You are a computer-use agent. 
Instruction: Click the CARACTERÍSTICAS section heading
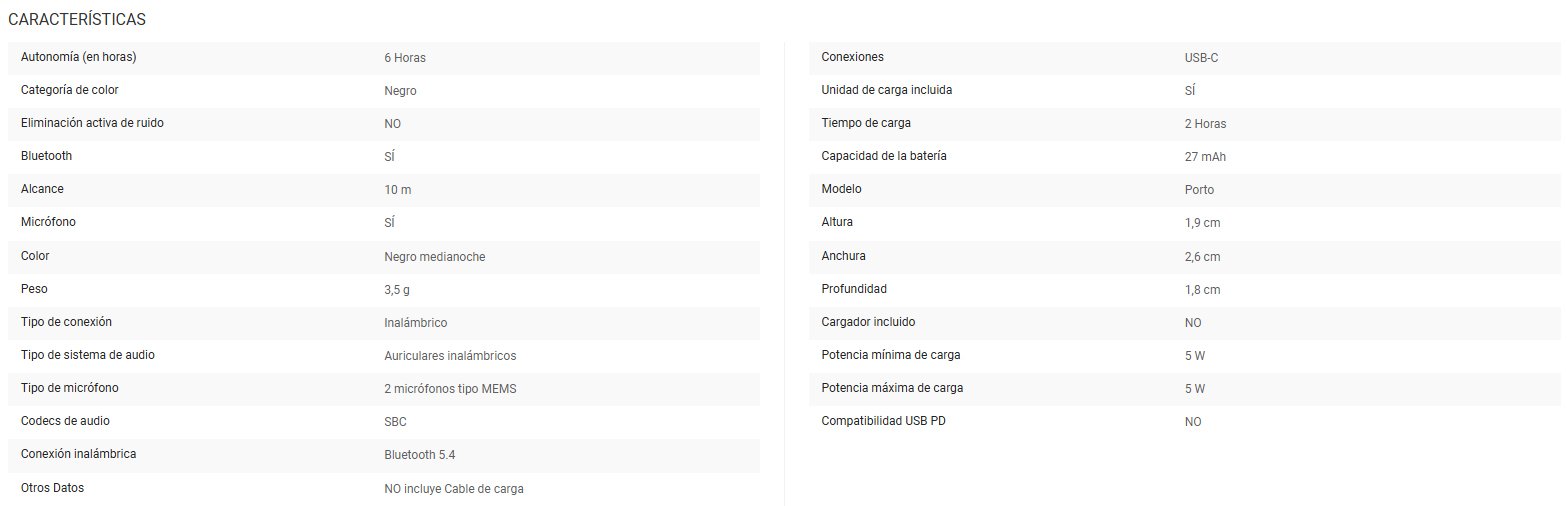[x=77, y=19]
